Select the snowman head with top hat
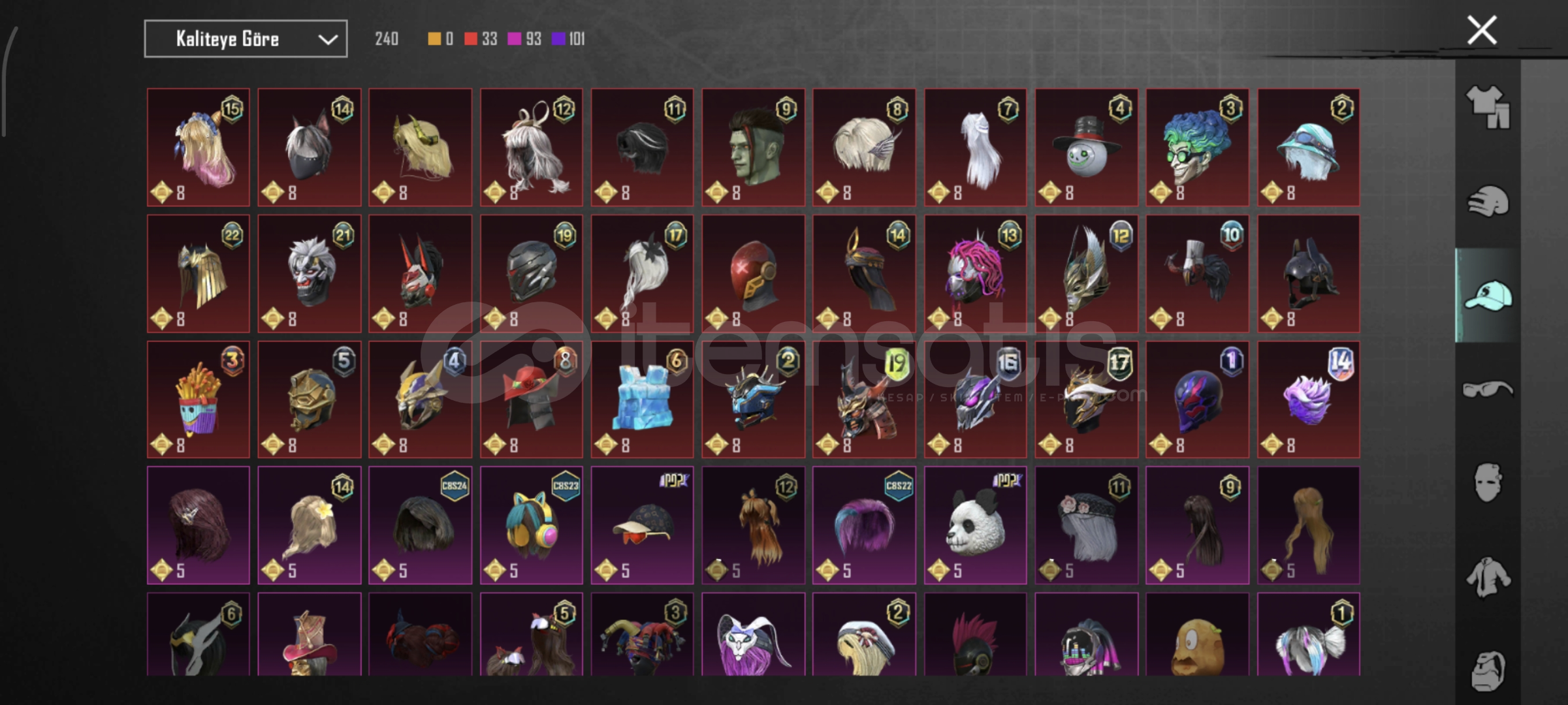Screen dimensions: 1568x705 pos(1086,148)
